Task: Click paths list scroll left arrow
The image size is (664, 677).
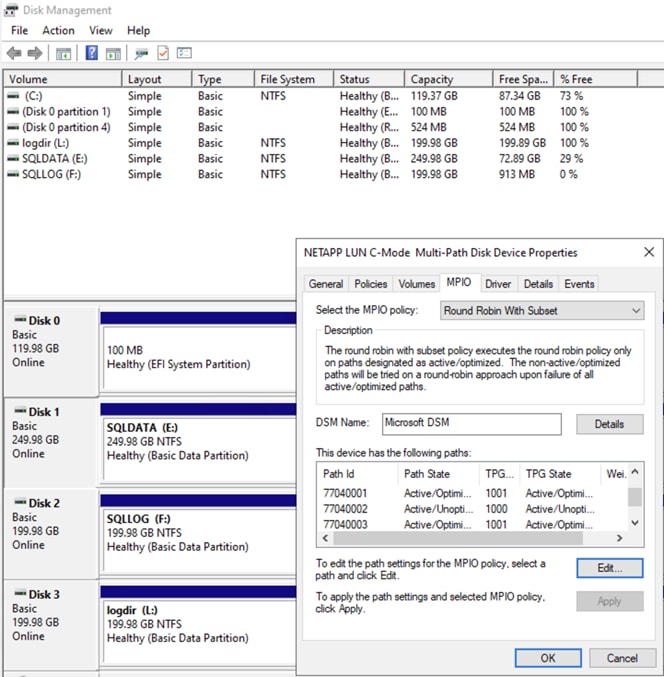Action: [x=326, y=538]
